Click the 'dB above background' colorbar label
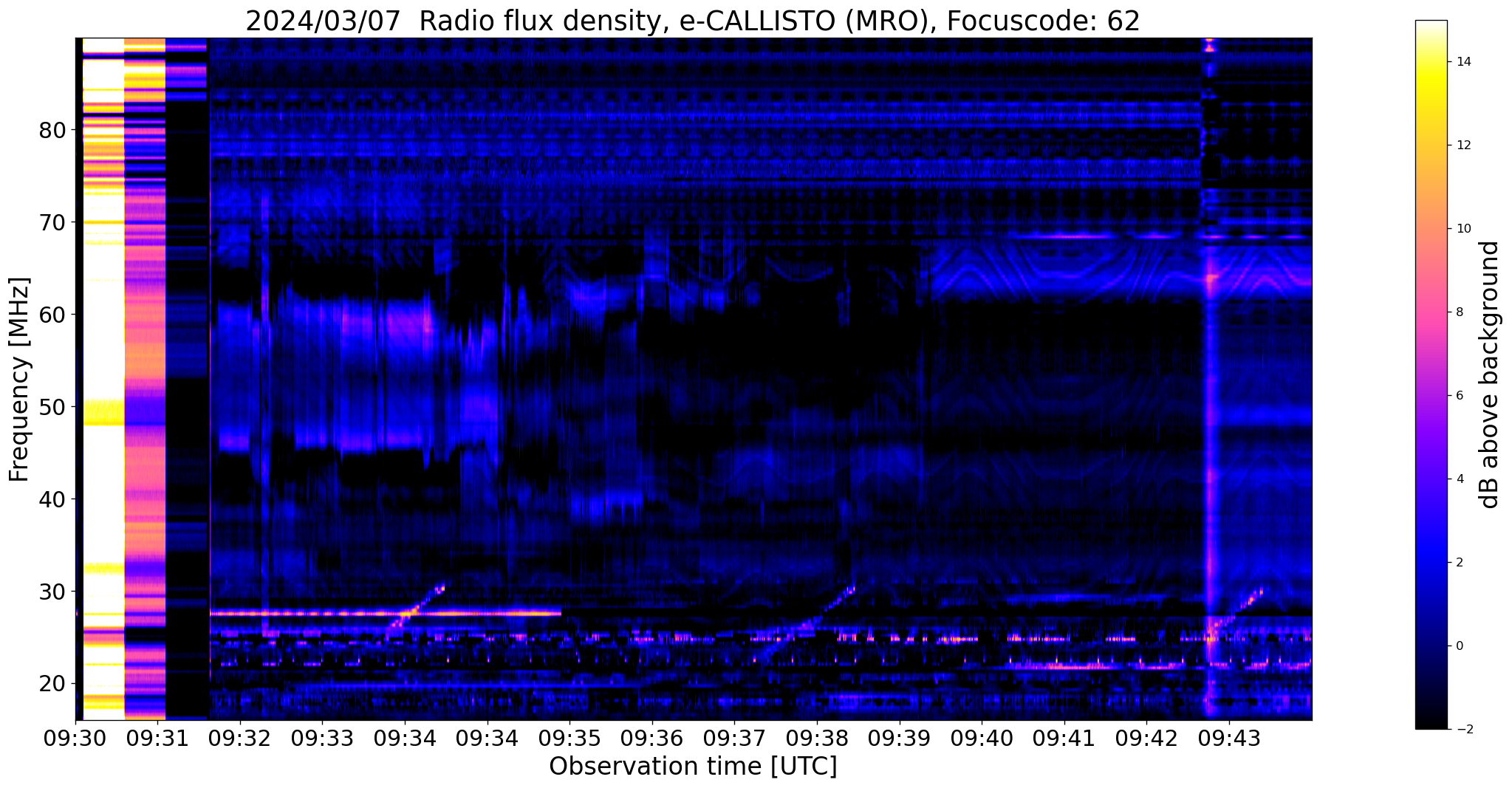The width and height of the screenshot is (1512, 788). (1490, 374)
